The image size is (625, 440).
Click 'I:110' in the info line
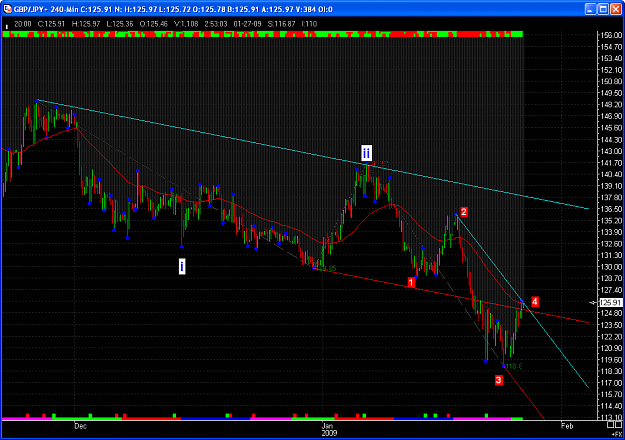tap(309, 24)
